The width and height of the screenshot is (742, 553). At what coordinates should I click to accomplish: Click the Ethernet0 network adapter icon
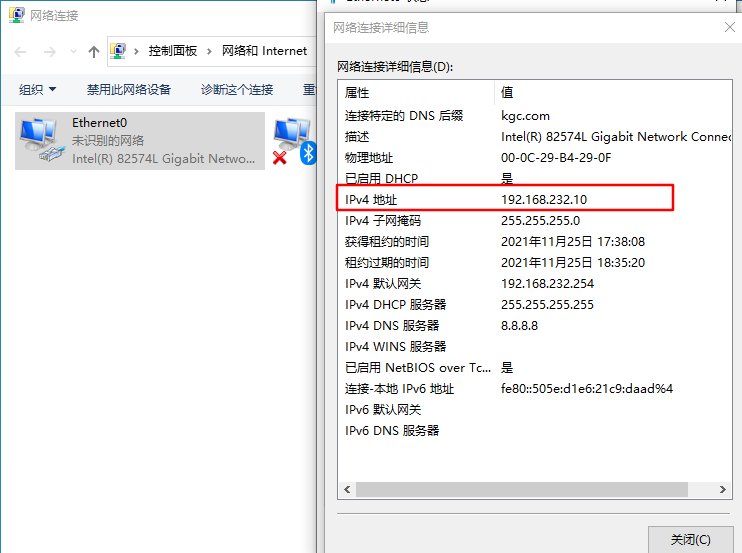(42, 141)
